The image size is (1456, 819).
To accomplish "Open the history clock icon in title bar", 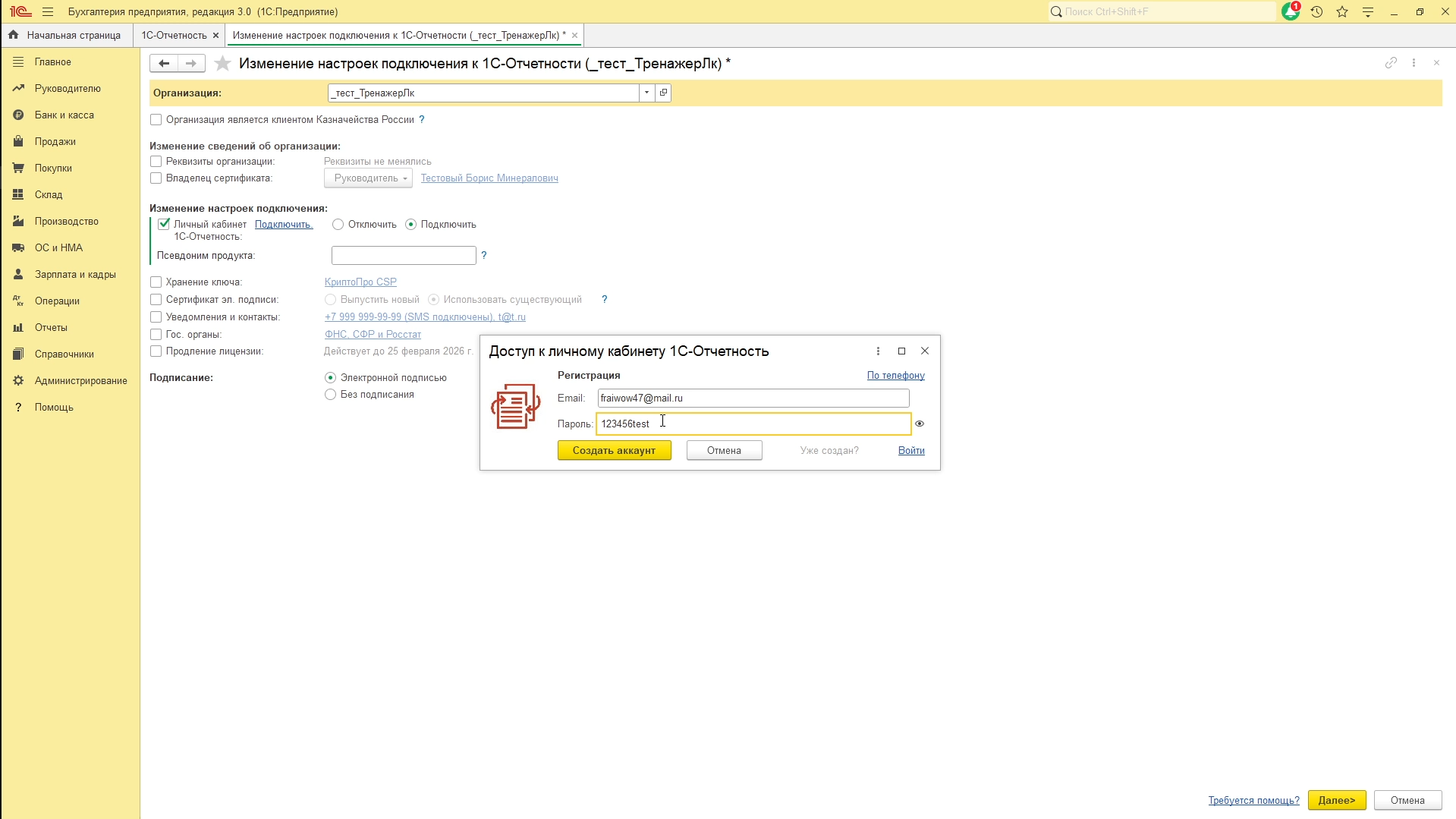I will tap(1316, 11).
